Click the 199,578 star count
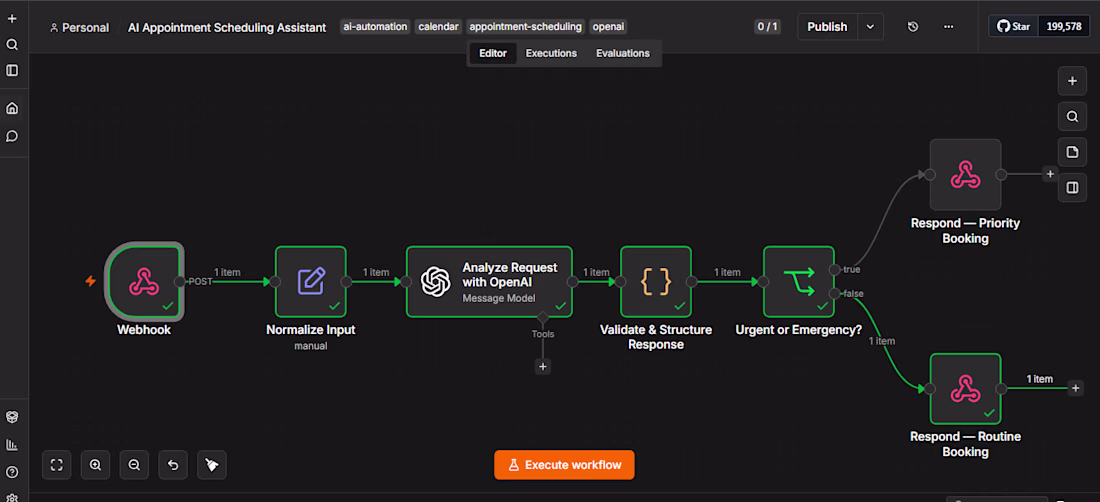The width and height of the screenshot is (1100, 502). click(1064, 27)
